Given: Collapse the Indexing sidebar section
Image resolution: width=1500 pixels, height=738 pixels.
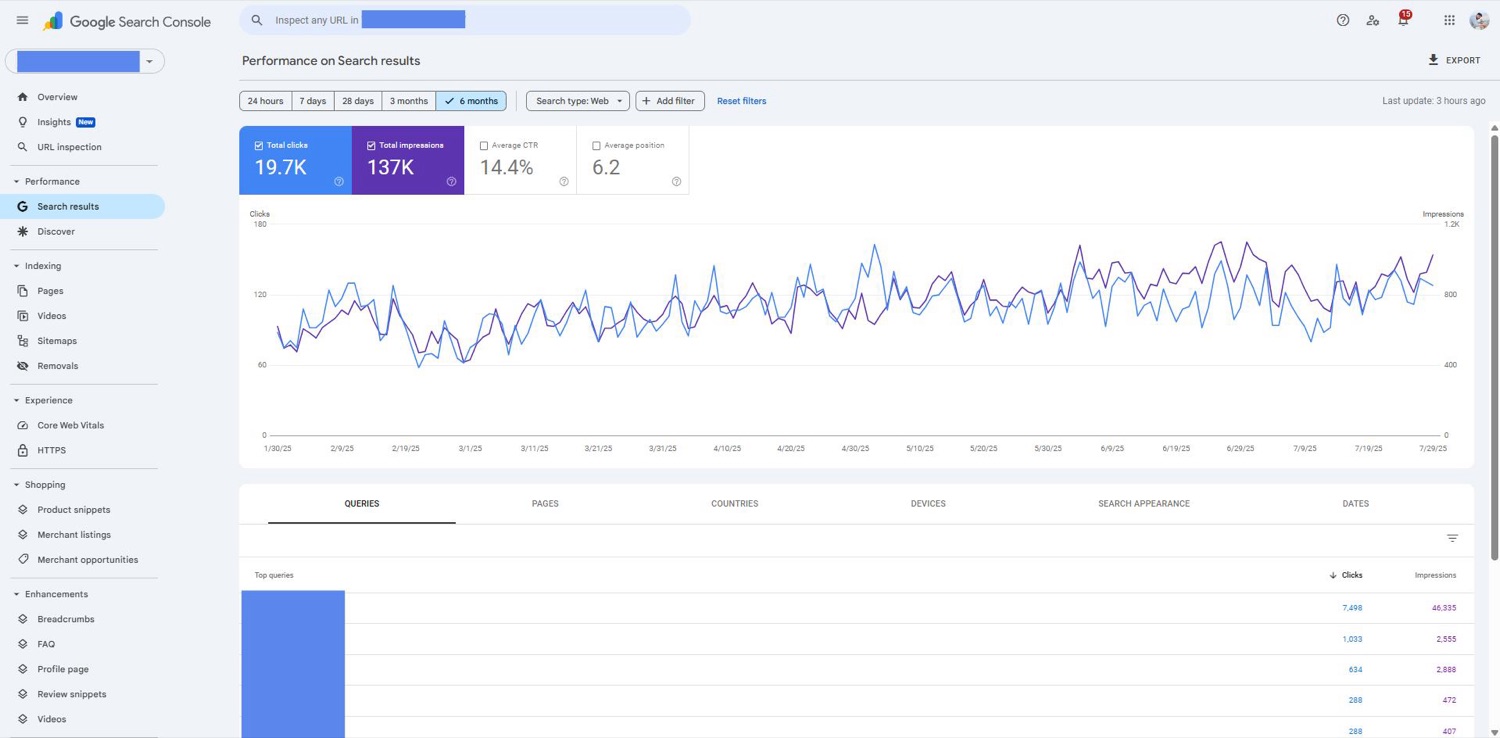Looking at the screenshot, I should [16, 266].
